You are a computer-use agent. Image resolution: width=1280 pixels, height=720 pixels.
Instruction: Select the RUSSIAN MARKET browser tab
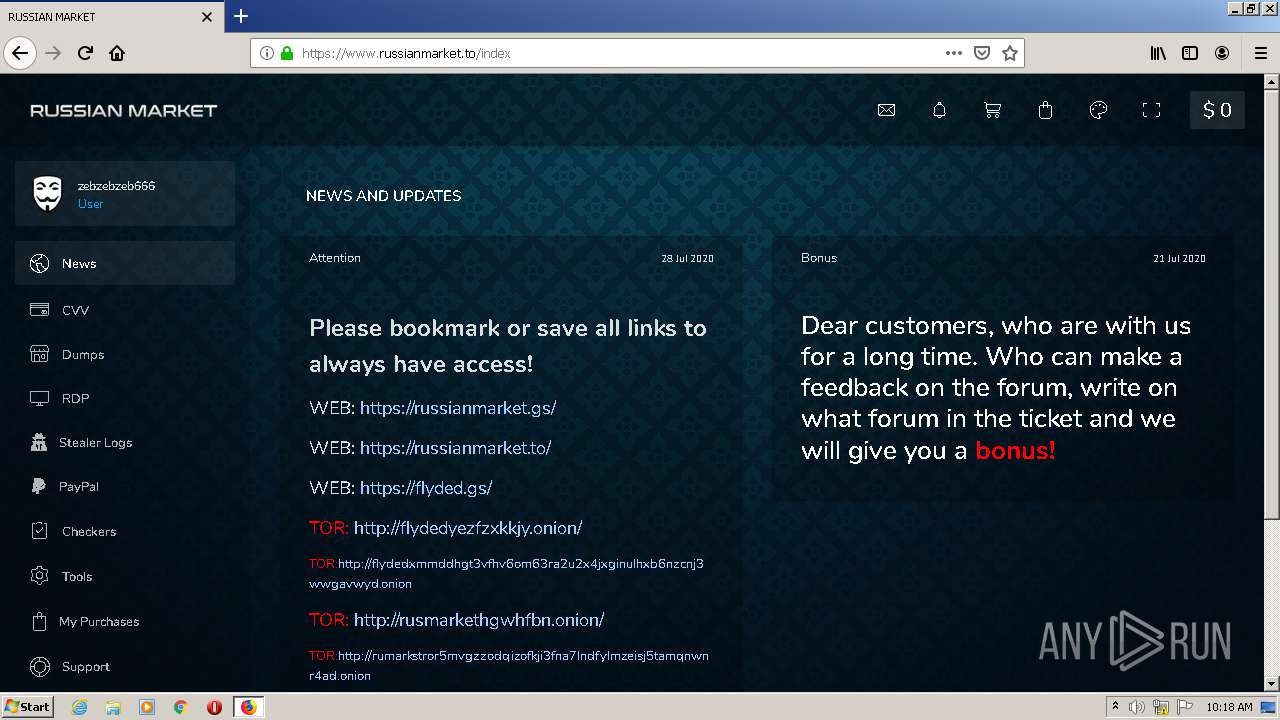pos(110,17)
